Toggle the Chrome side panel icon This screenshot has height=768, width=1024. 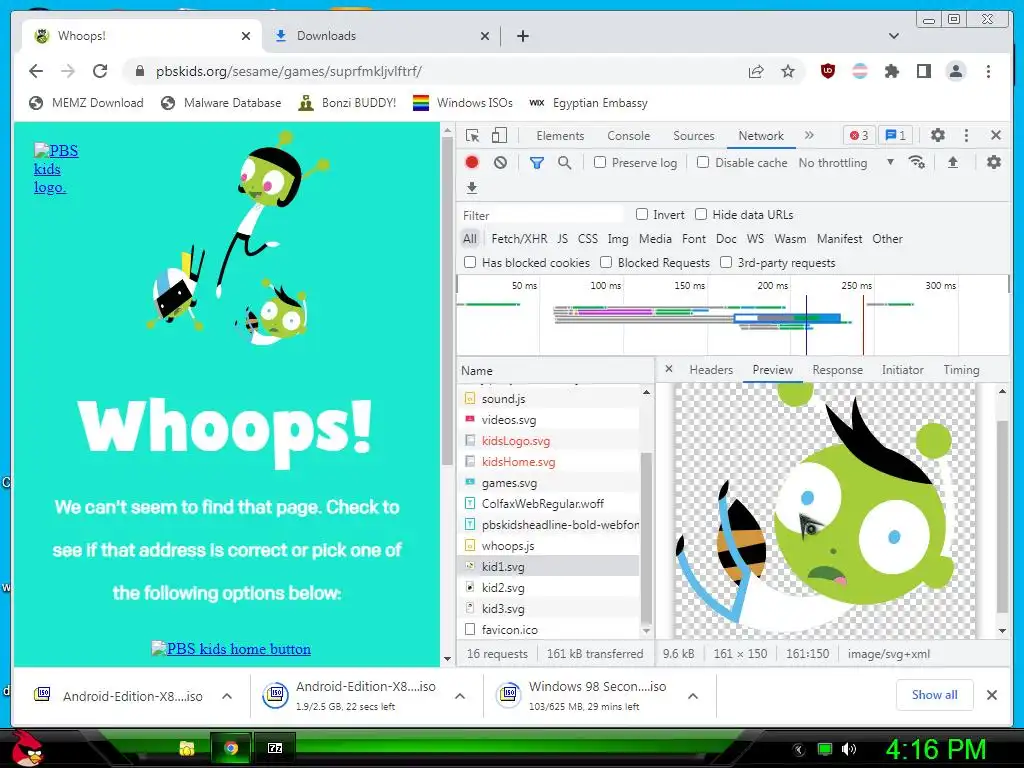point(923,71)
